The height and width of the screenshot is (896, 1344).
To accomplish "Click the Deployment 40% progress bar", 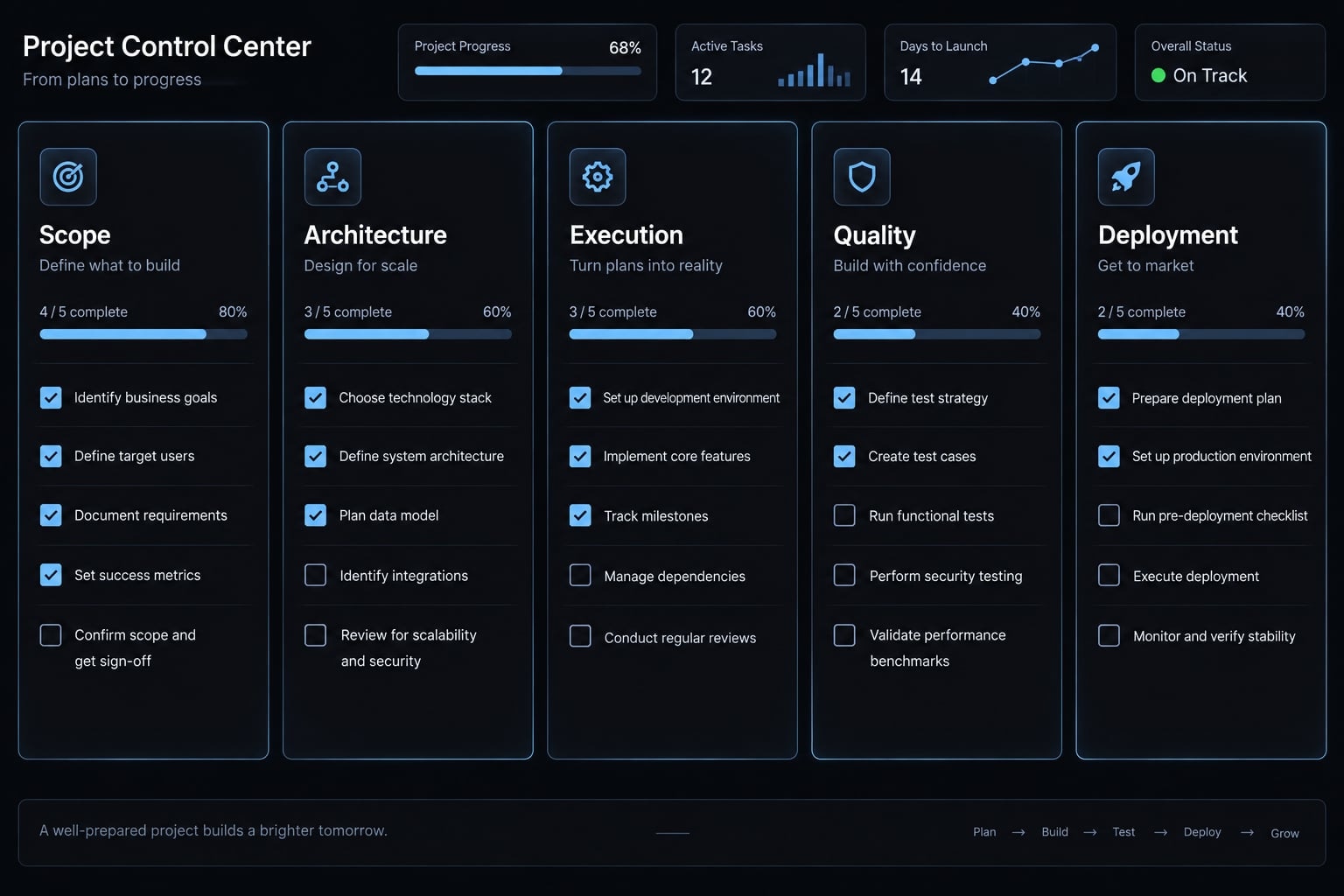I will pyautogui.click(x=1201, y=334).
